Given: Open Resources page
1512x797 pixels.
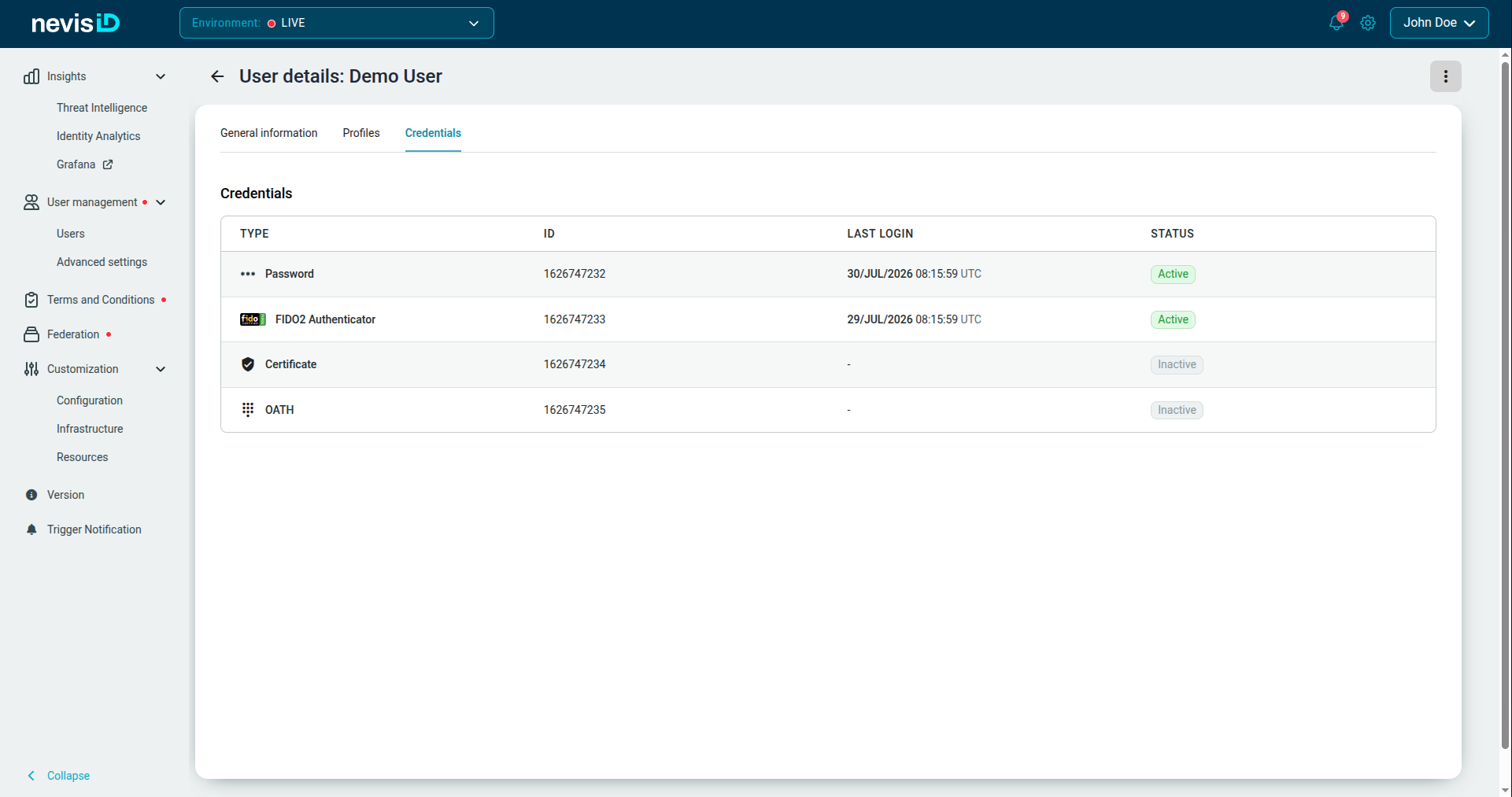Looking at the screenshot, I should pos(83,457).
